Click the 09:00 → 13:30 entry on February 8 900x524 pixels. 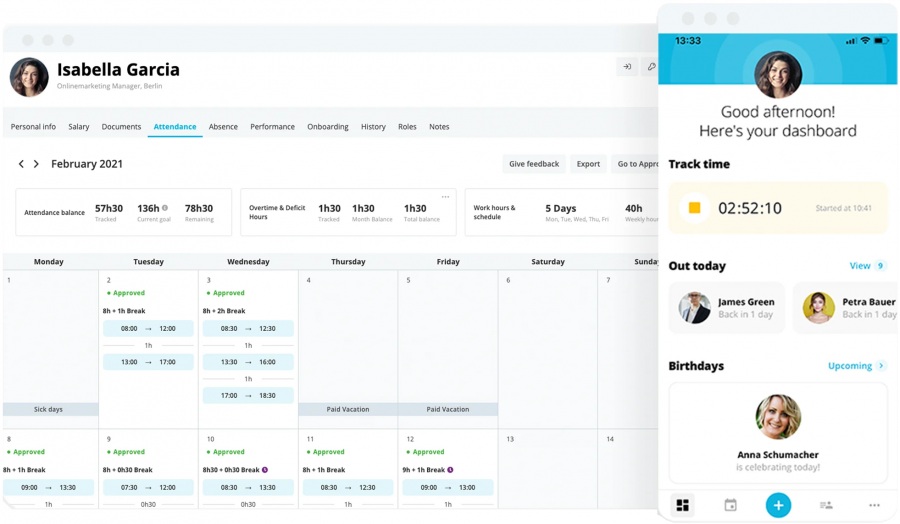[48, 487]
